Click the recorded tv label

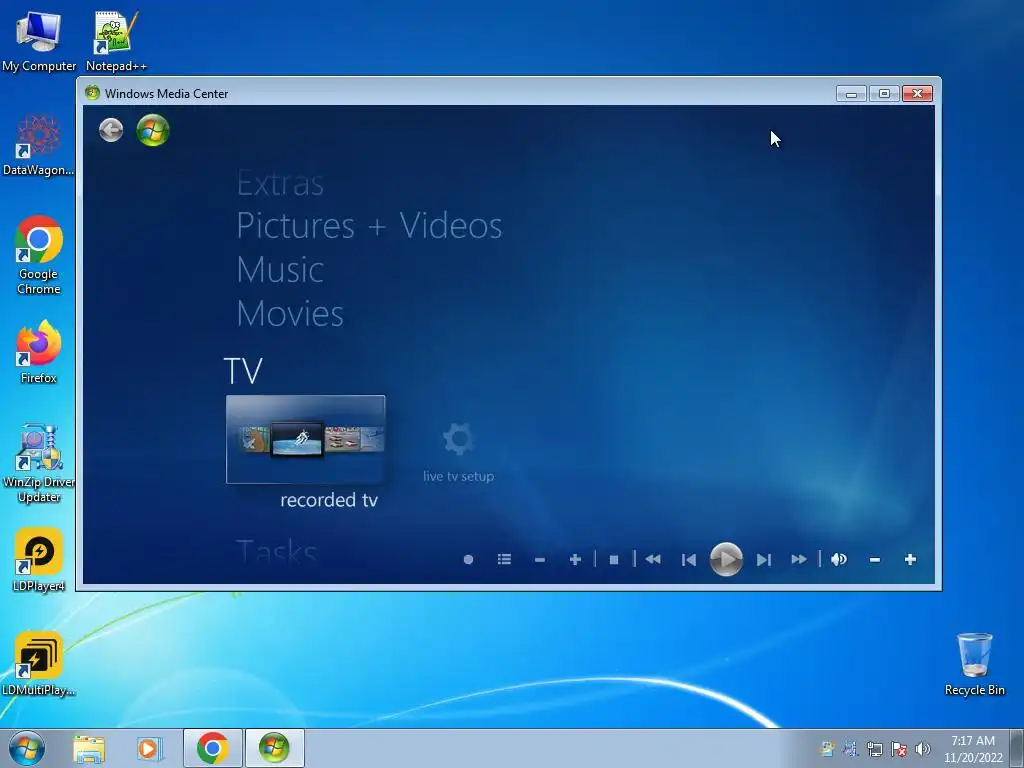click(329, 500)
